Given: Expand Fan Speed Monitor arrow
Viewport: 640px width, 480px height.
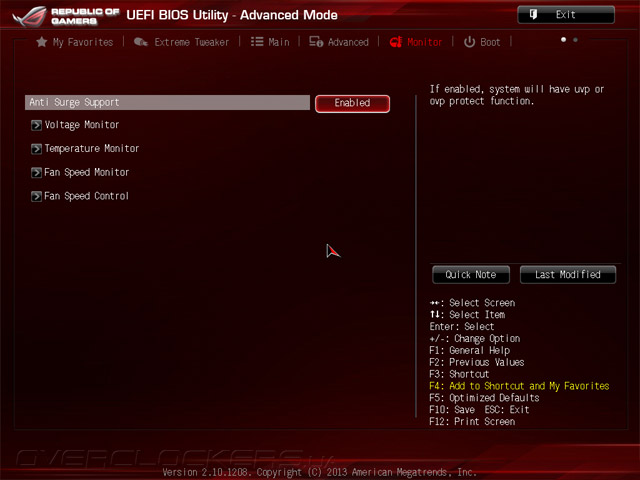Looking at the screenshot, I should point(36,172).
